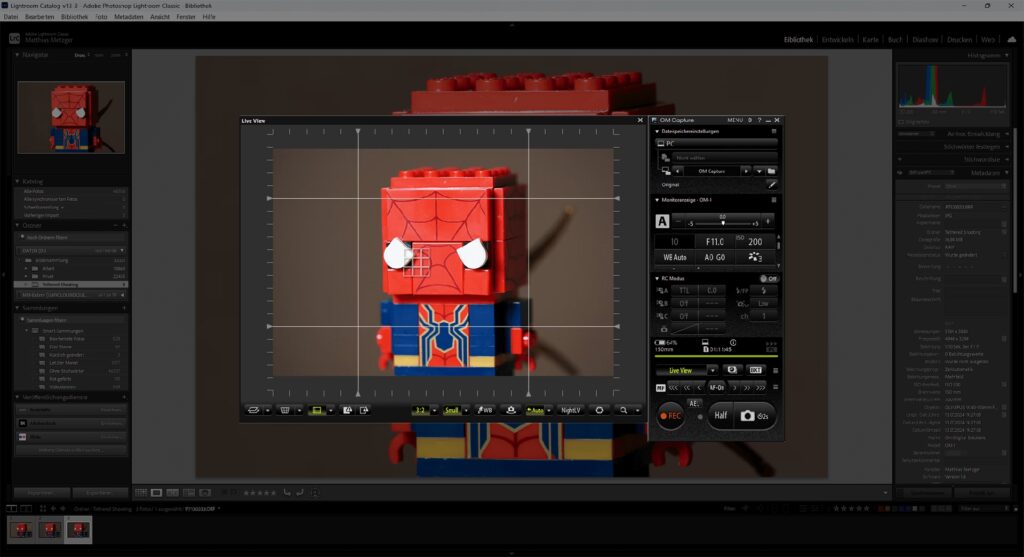Select the first filmstrip thumbnail
This screenshot has height=557, width=1024.
pyautogui.click(x=21, y=530)
